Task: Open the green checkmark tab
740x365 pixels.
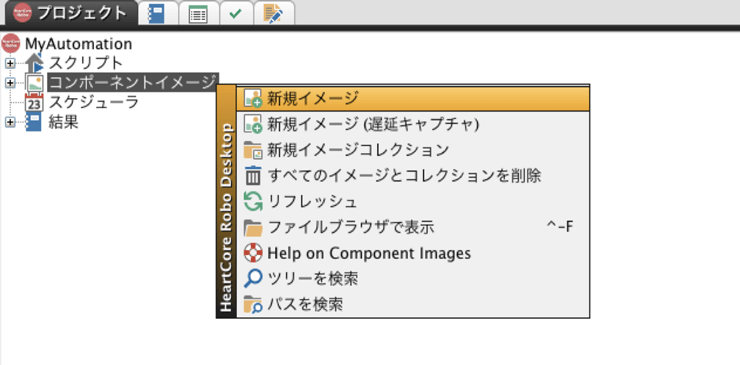Action: 236,13
